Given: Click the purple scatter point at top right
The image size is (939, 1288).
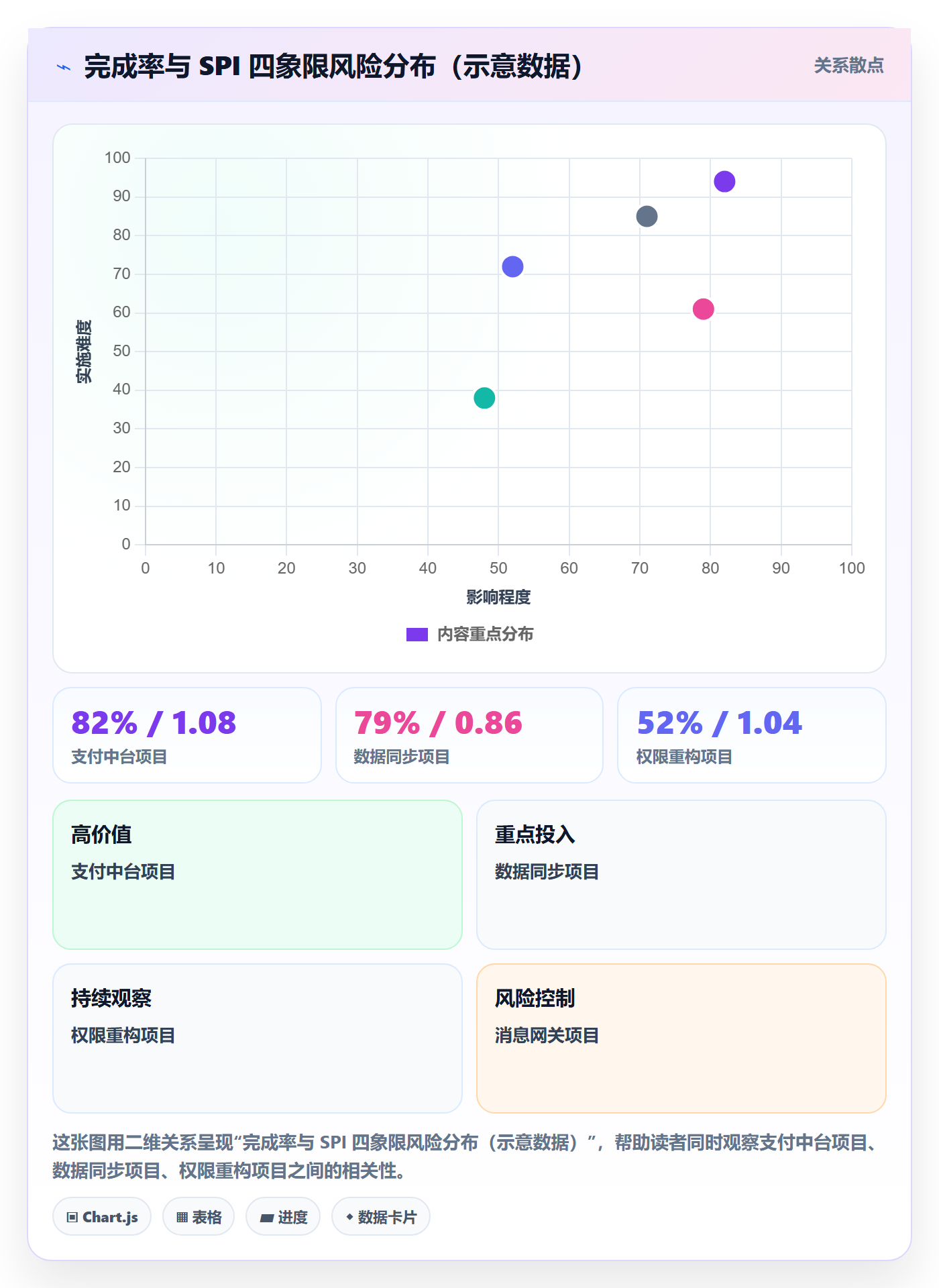Looking at the screenshot, I should [x=724, y=182].
